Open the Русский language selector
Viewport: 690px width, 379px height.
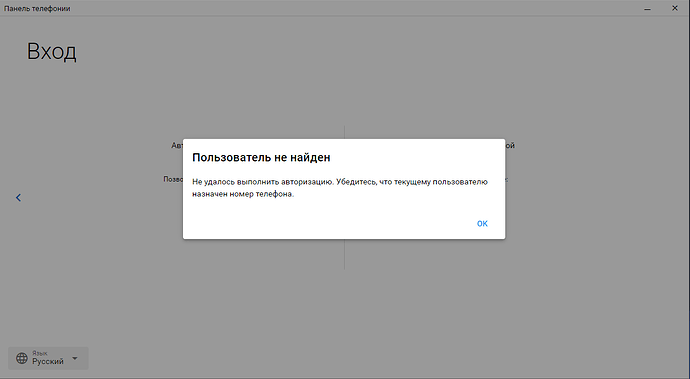click(48, 358)
